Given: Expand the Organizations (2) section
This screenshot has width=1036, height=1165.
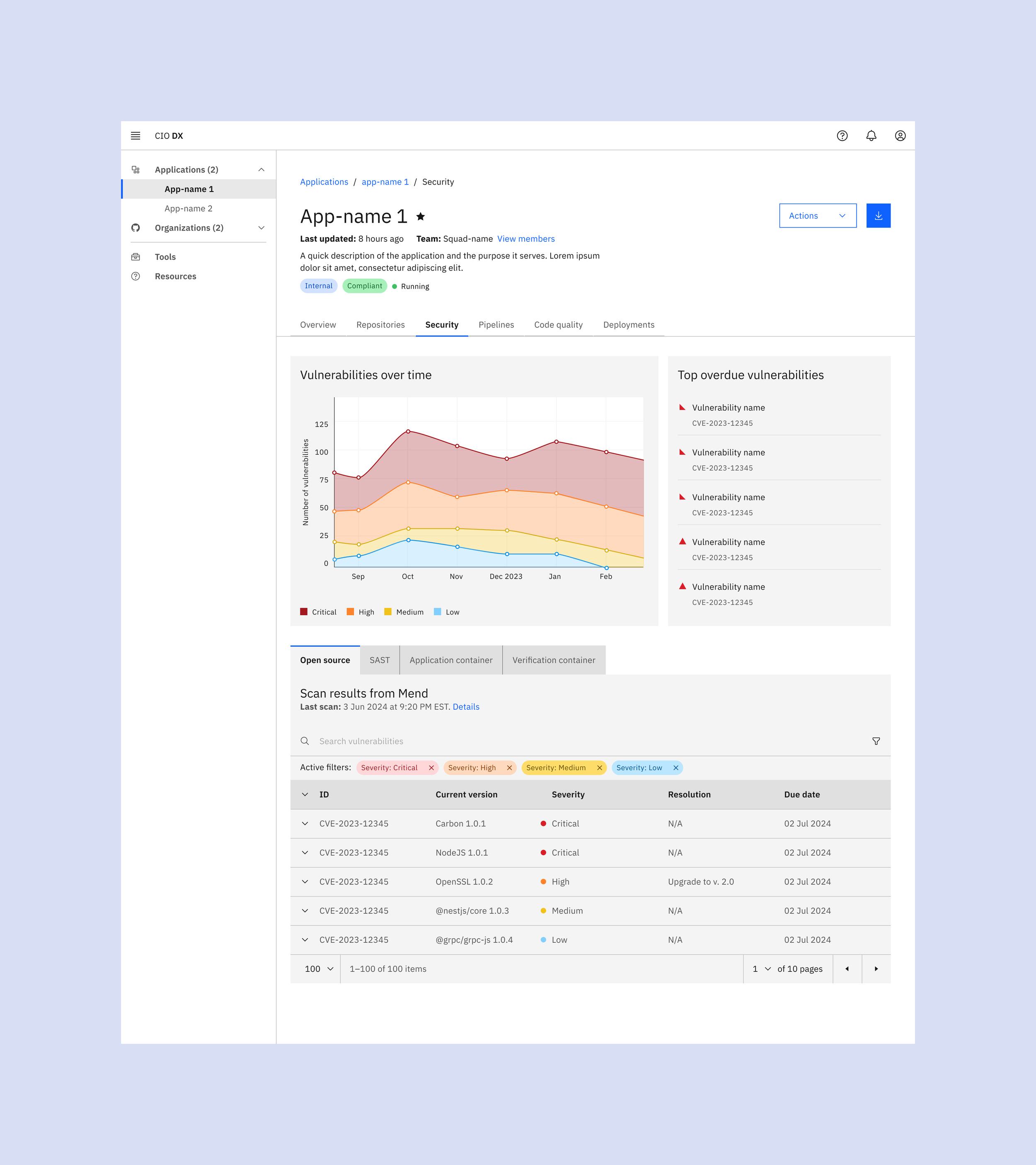Looking at the screenshot, I should [x=261, y=228].
